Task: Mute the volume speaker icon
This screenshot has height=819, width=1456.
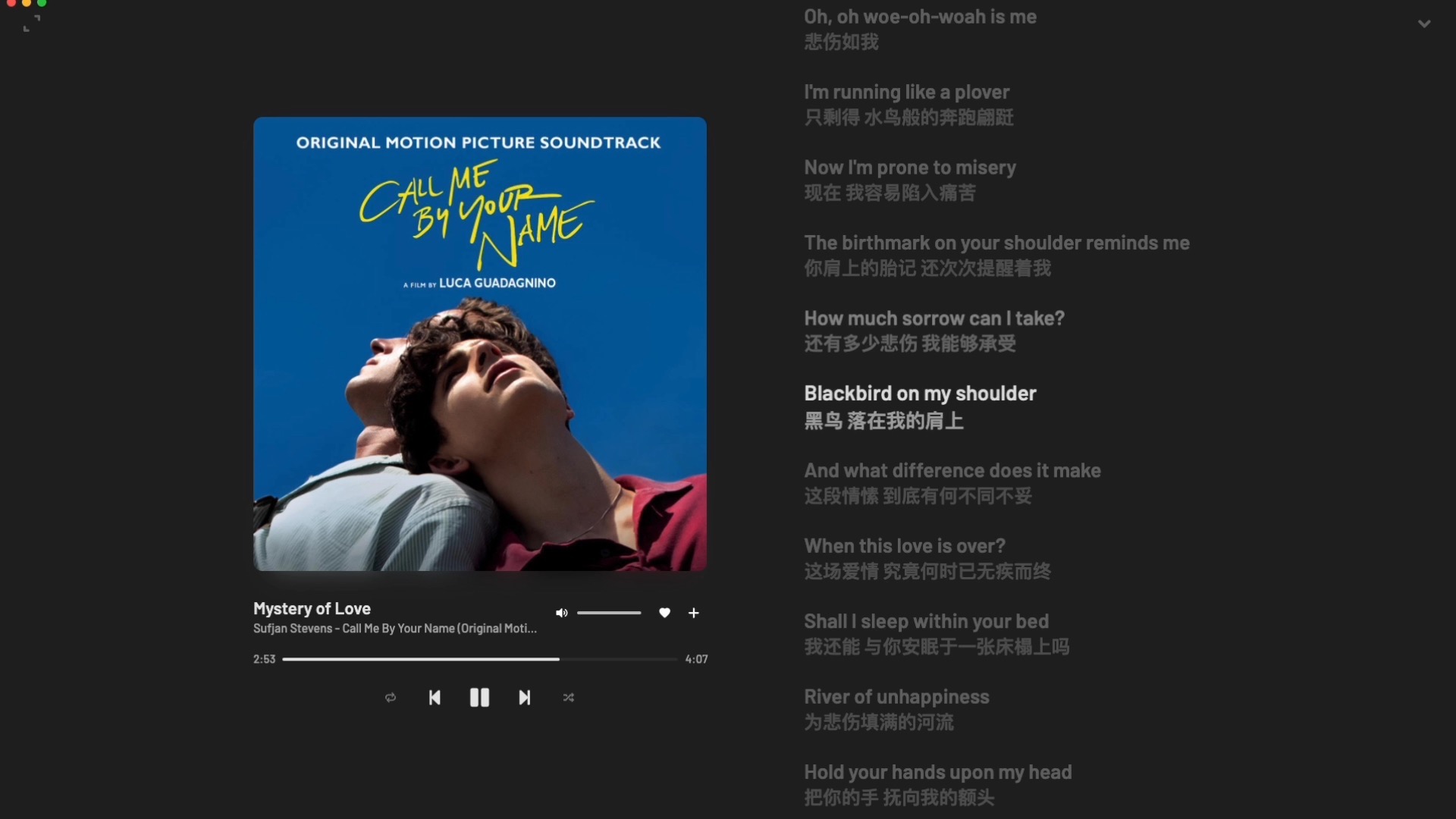Action: tap(561, 613)
